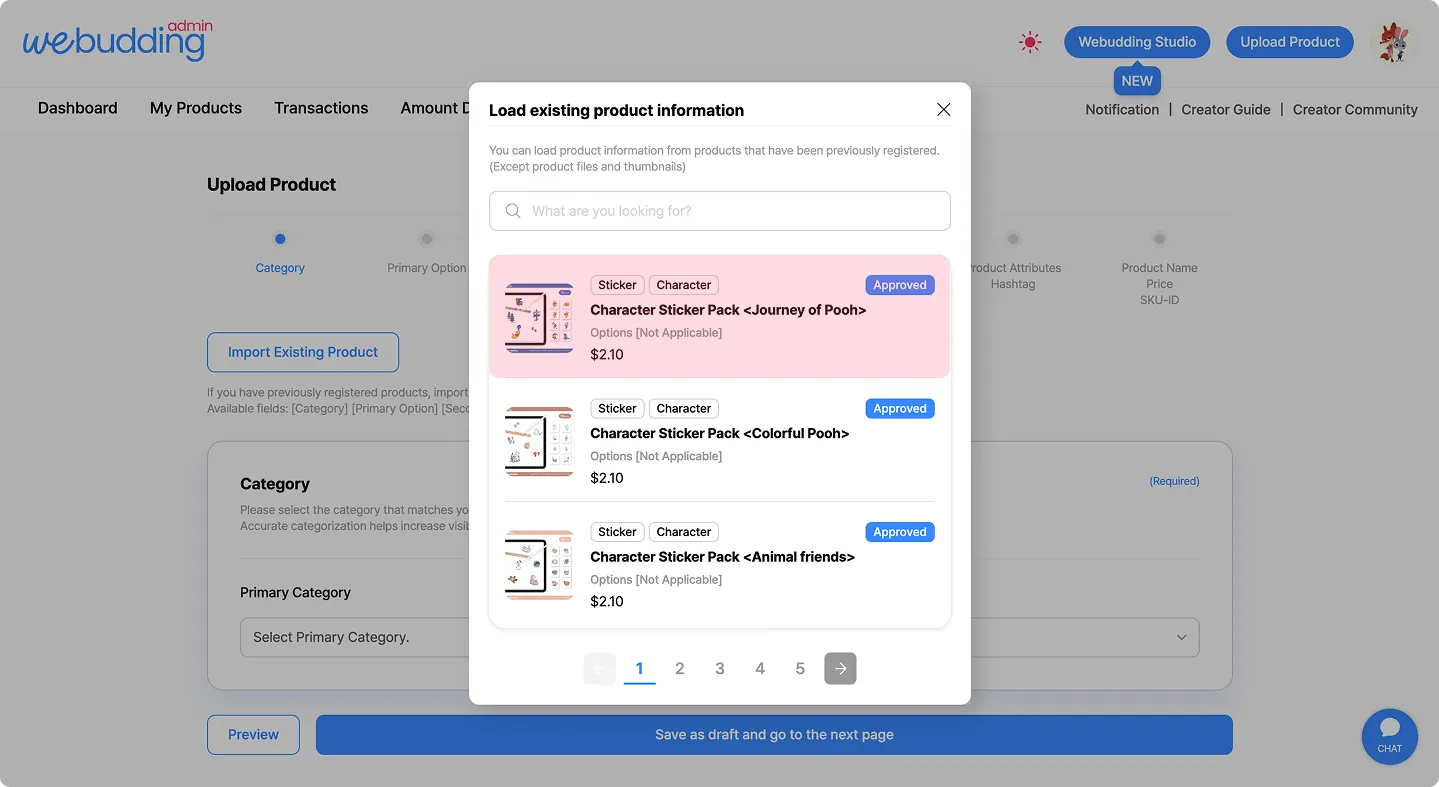Click 'Options [Not Applicable]' on Journey of Pooh
The image size is (1439, 787).
click(656, 332)
